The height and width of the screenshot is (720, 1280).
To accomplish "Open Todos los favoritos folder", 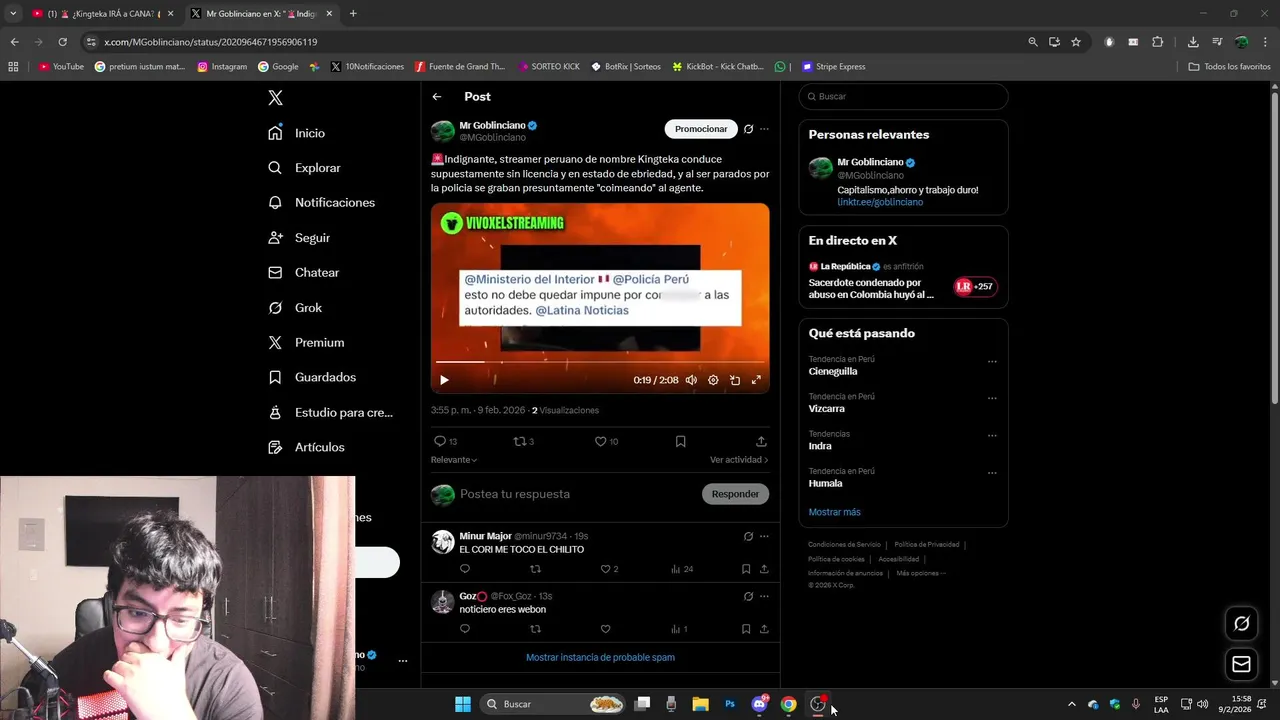I will (1229, 67).
